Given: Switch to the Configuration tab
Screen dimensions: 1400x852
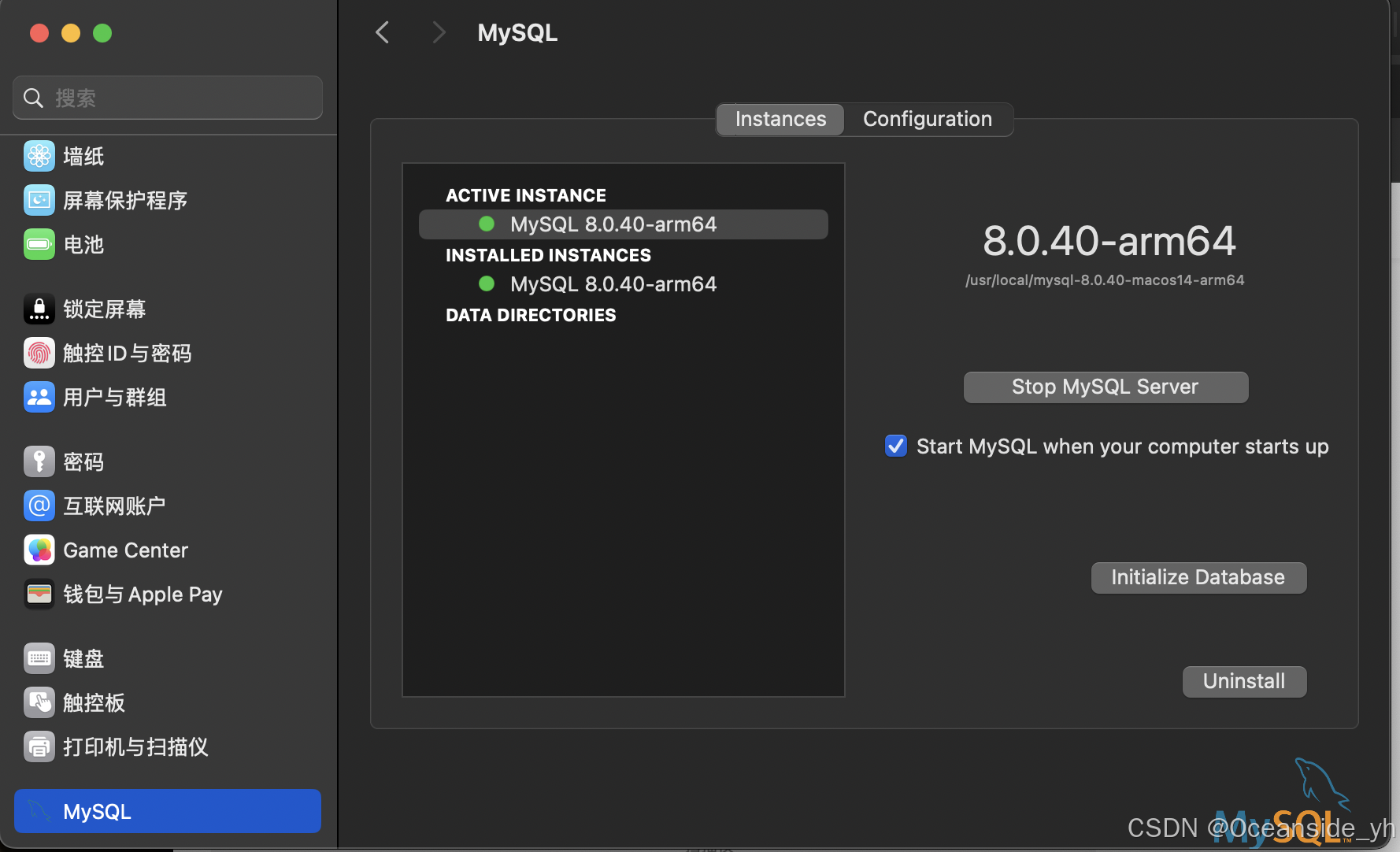Looking at the screenshot, I should point(928,119).
